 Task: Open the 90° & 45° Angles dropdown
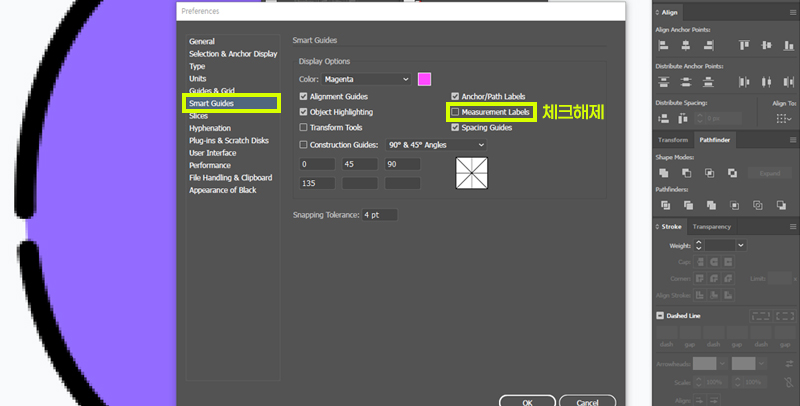[x=436, y=145]
